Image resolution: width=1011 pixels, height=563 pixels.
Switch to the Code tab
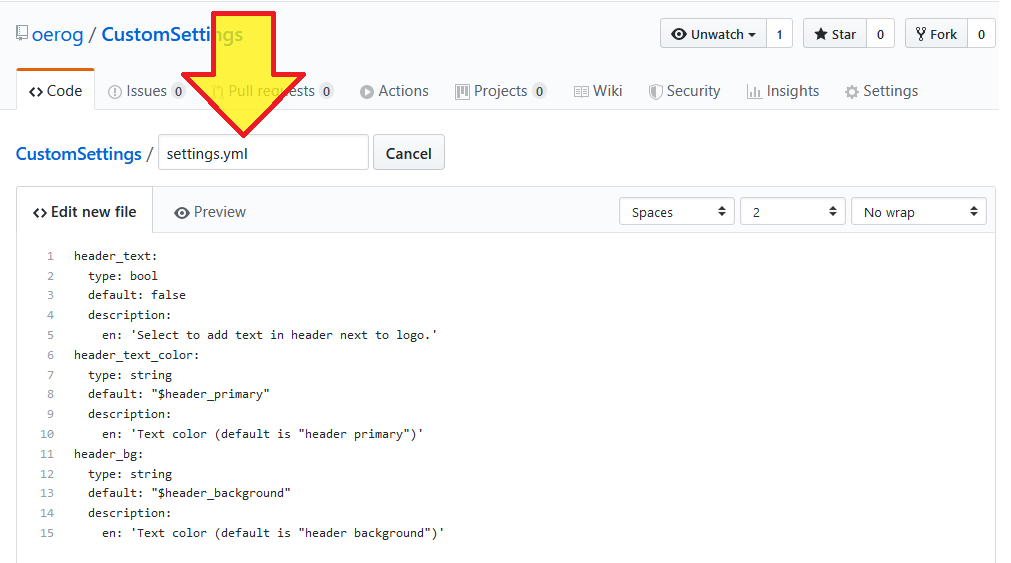(x=55, y=91)
